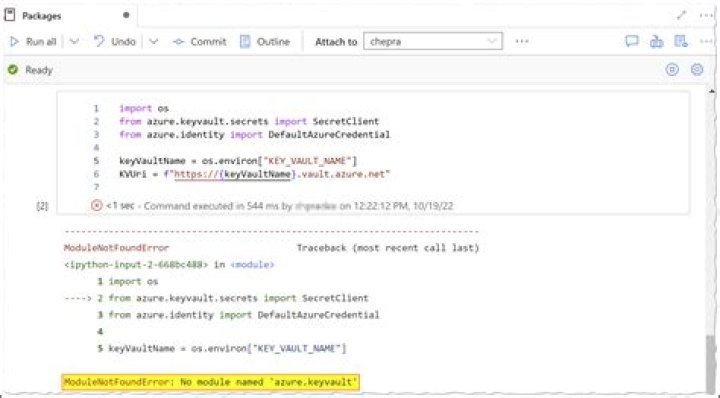Click the toolbar icon left of rightmost ellipsis
720x398 pixels.
coord(681,42)
